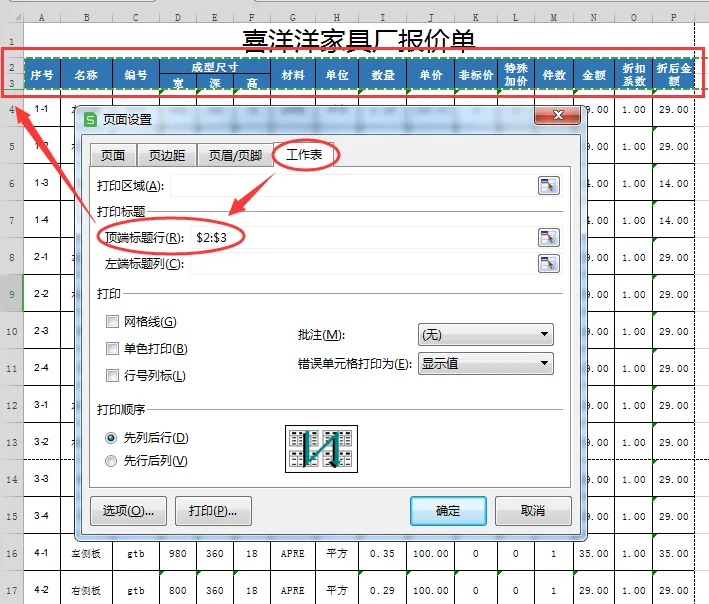The width and height of the screenshot is (709, 604).
Task: Select the 工作表 tab
Action: point(304,154)
